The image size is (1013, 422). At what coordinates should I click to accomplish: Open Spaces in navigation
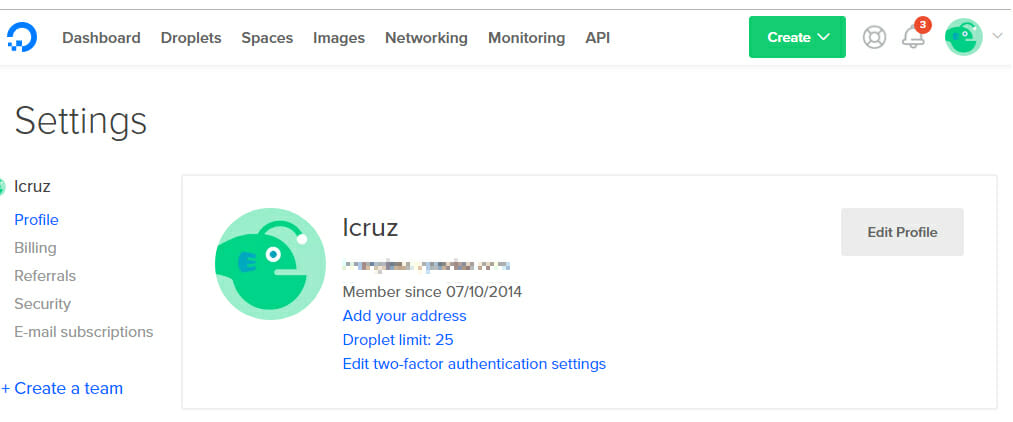[x=267, y=38]
